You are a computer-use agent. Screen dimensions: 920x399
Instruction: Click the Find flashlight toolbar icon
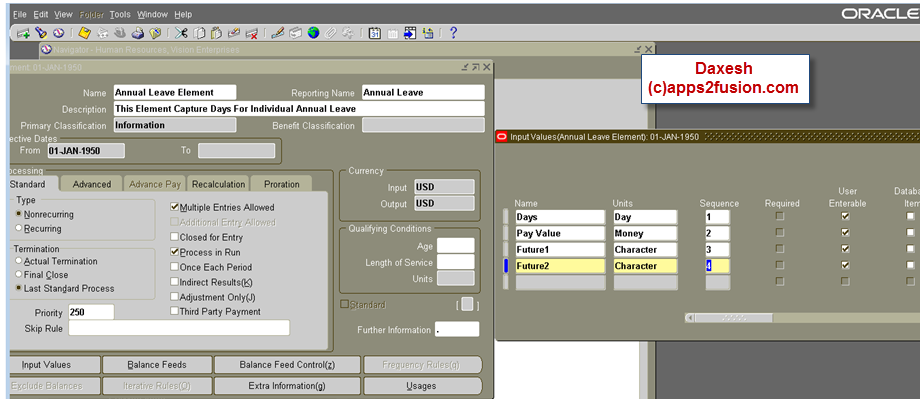pyautogui.click(x=40, y=33)
